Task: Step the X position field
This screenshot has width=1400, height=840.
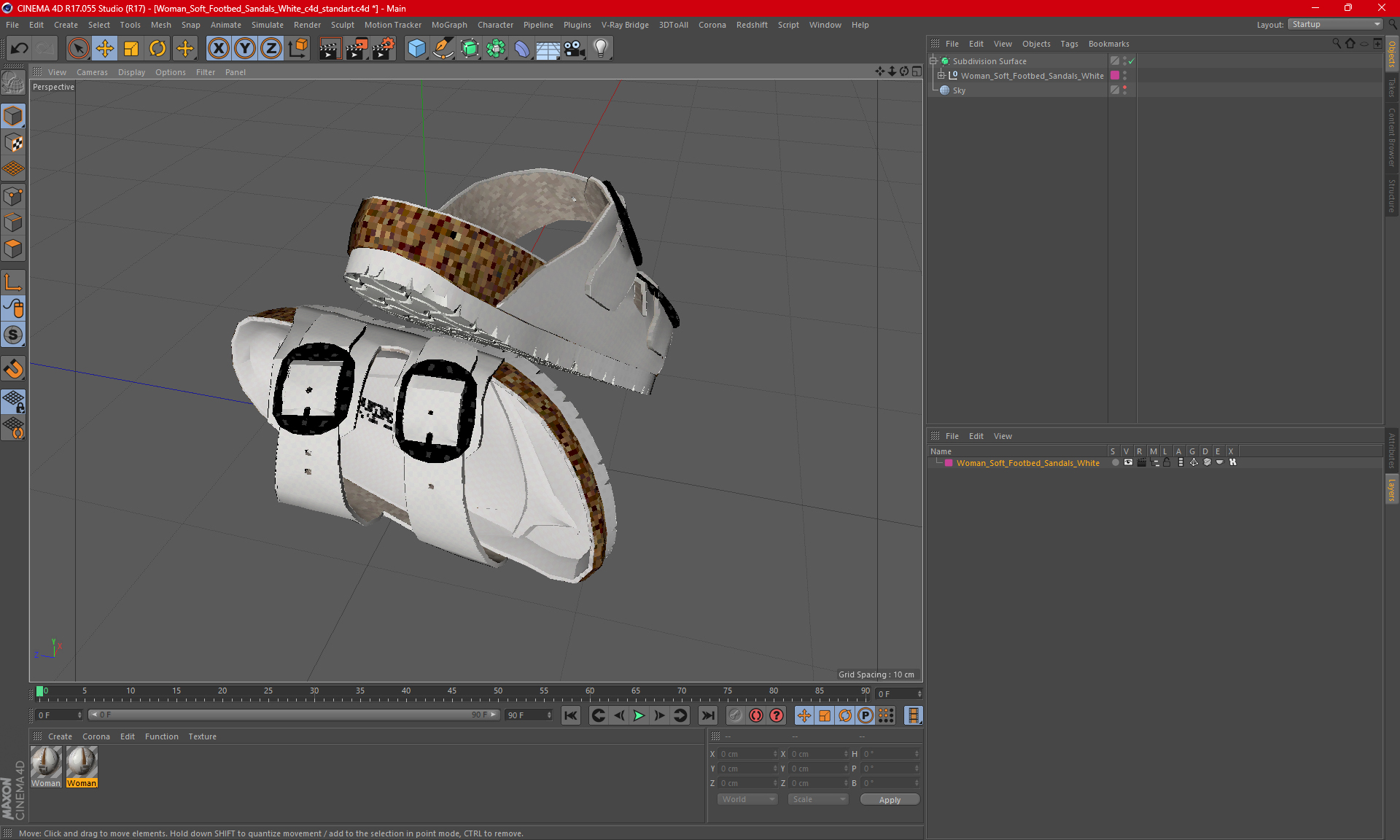Action: (775, 754)
